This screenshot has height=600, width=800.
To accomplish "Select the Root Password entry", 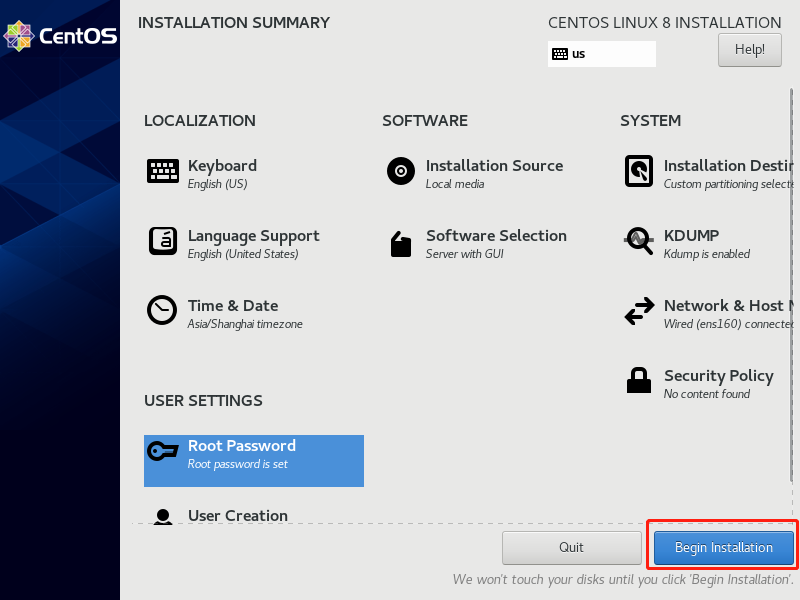I will click(x=254, y=461).
